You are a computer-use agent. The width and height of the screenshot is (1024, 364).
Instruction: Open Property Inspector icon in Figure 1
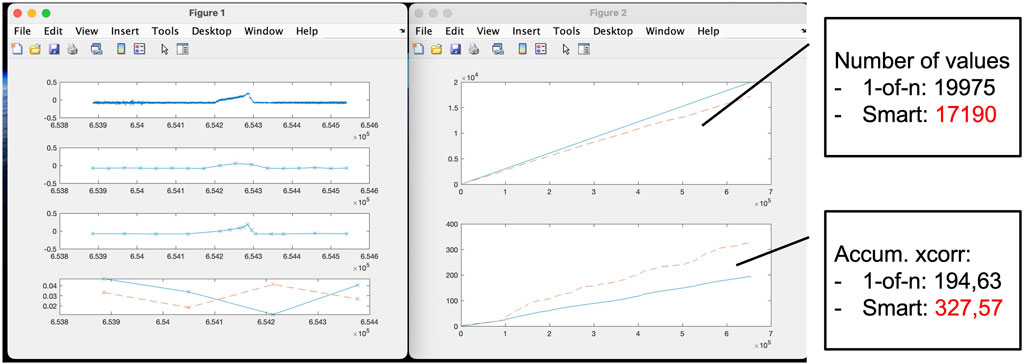click(183, 49)
